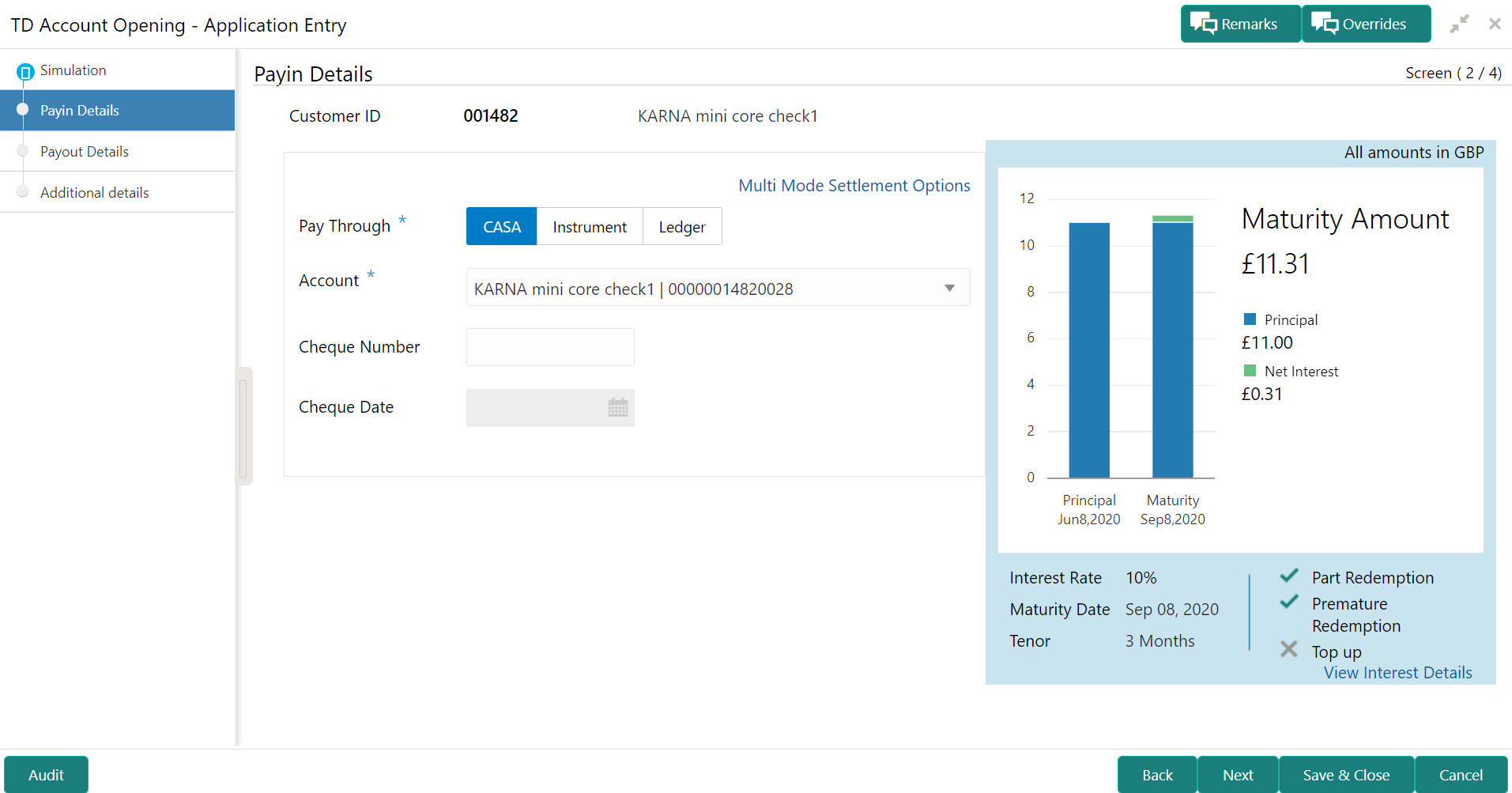Click the customer name KARNA mini core check1
The height and width of the screenshot is (793, 1512).
tap(728, 116)
